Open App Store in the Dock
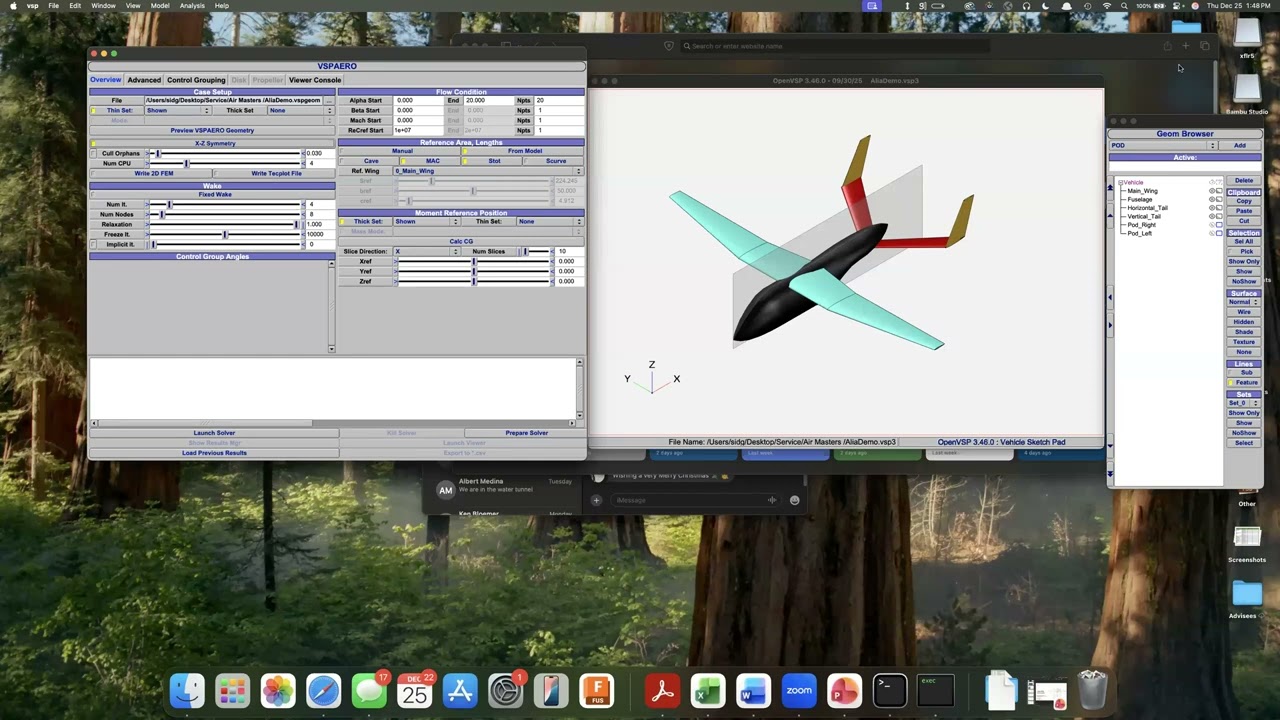Image resolution: width=1280 pixels, height=720 pixels. (460, 691)
